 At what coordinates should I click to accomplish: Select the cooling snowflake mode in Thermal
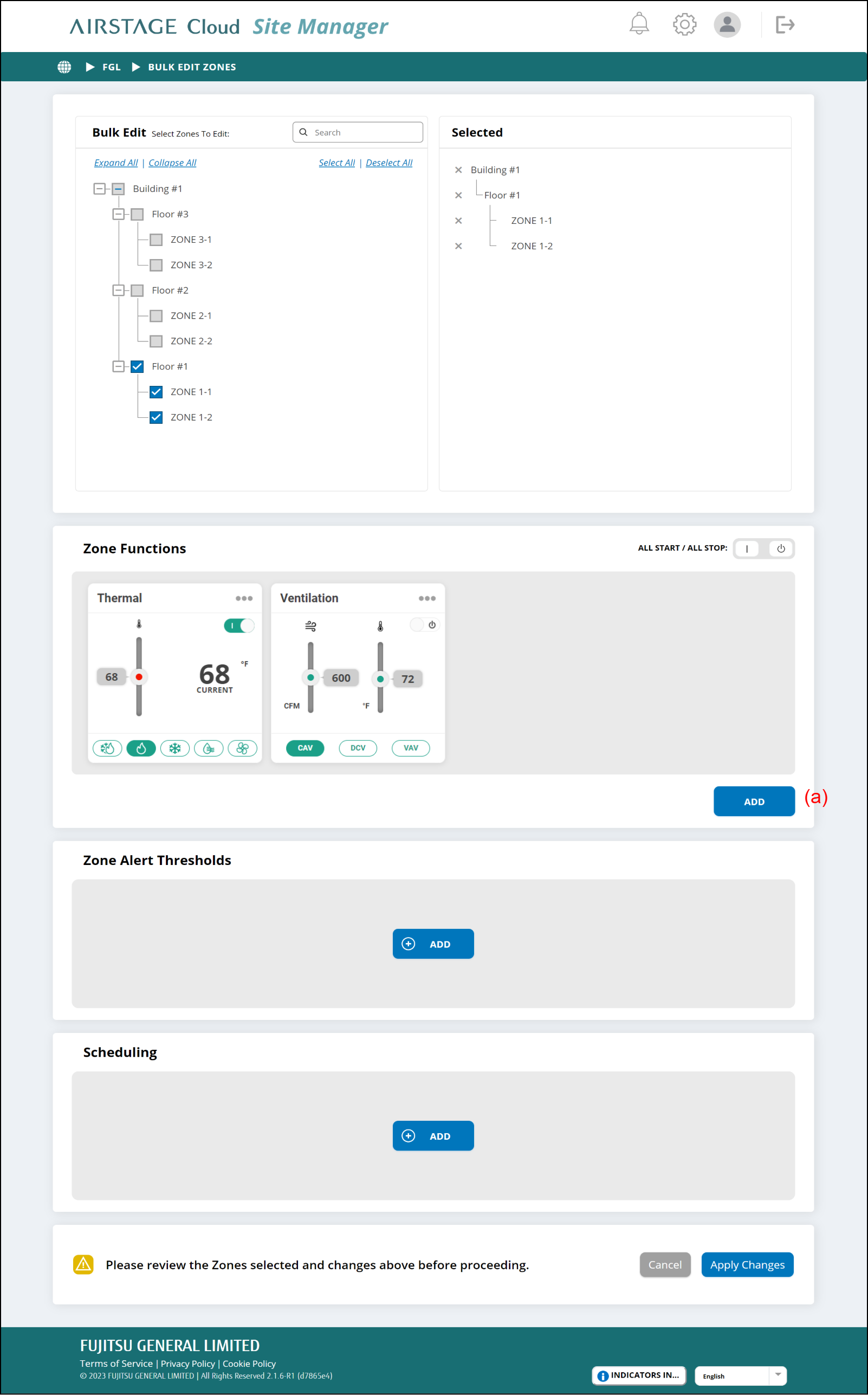tap(174, 748)
